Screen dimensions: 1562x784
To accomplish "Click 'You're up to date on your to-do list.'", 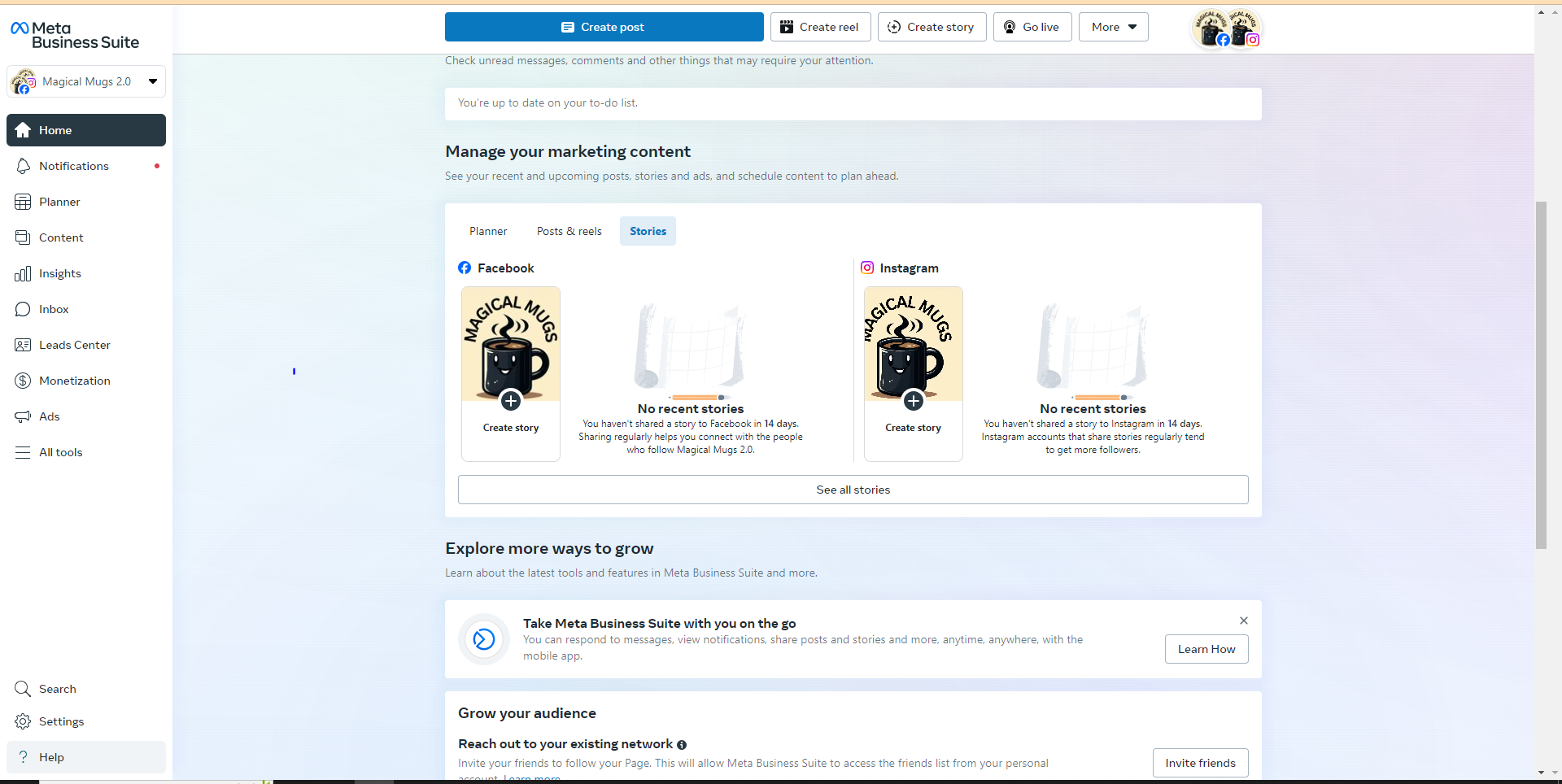I will pyautogui.click(x=548, y=102).
